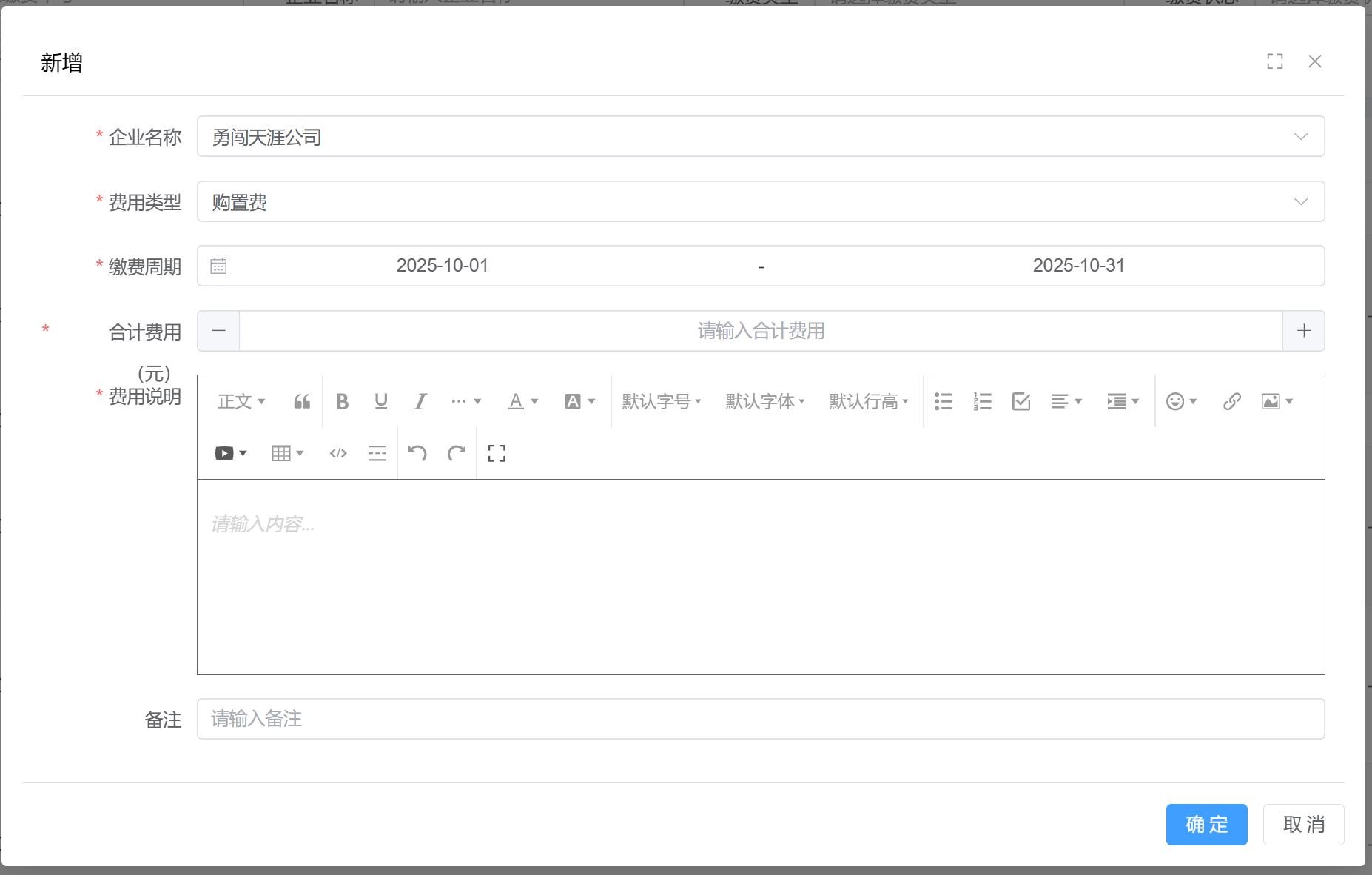
Task: Click the redo arrow icon
Action: click(x=457, y=453)
